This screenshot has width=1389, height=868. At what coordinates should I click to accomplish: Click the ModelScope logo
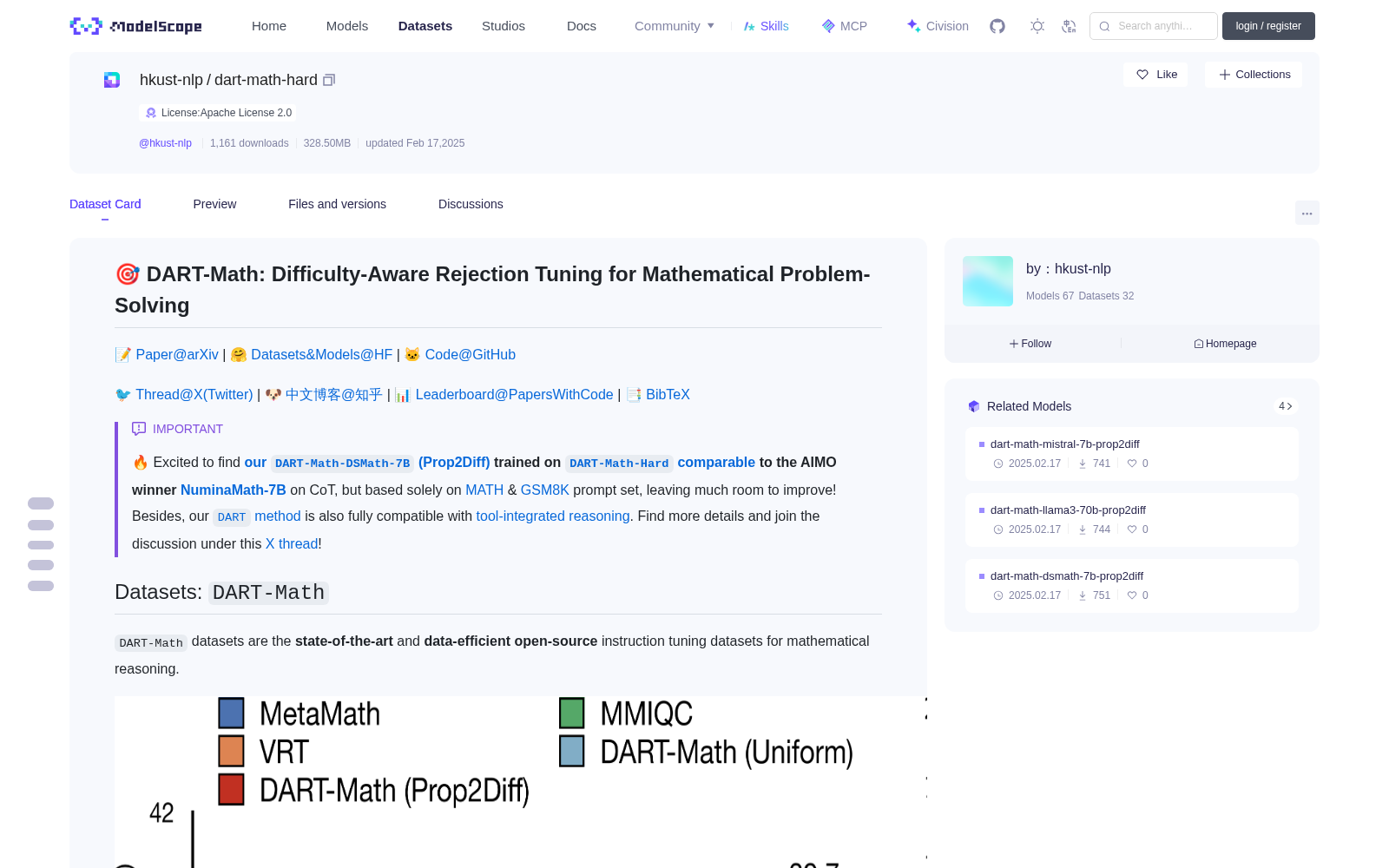pos(135,26)
